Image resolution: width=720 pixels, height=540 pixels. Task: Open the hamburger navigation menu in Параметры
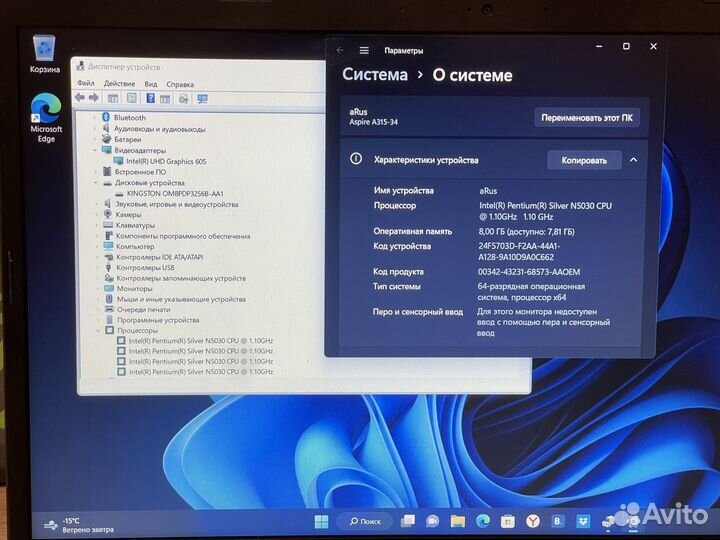364,51
